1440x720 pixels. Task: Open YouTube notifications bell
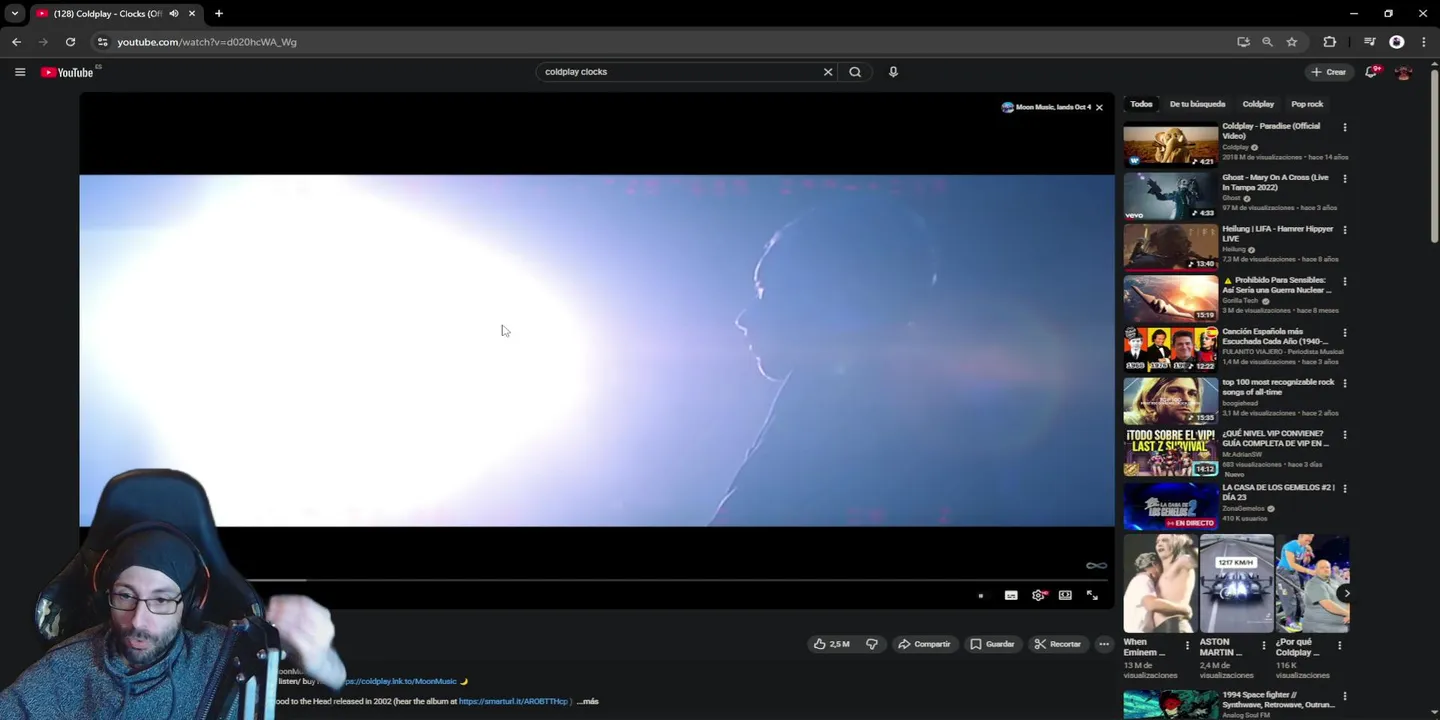tap(1372, 72)
